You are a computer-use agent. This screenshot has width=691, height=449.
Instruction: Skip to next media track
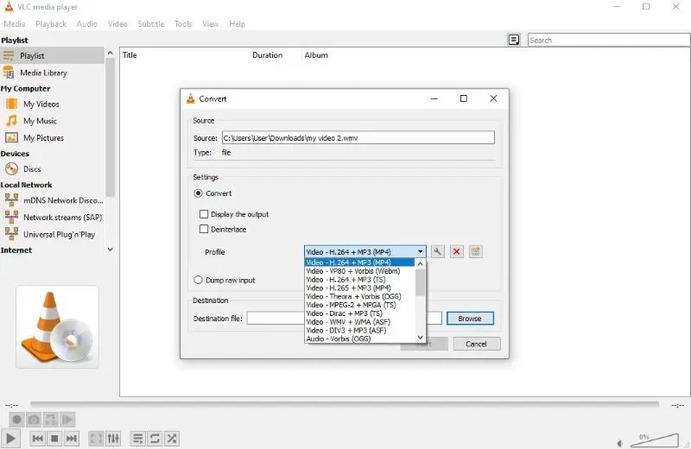tap(71, 438)
